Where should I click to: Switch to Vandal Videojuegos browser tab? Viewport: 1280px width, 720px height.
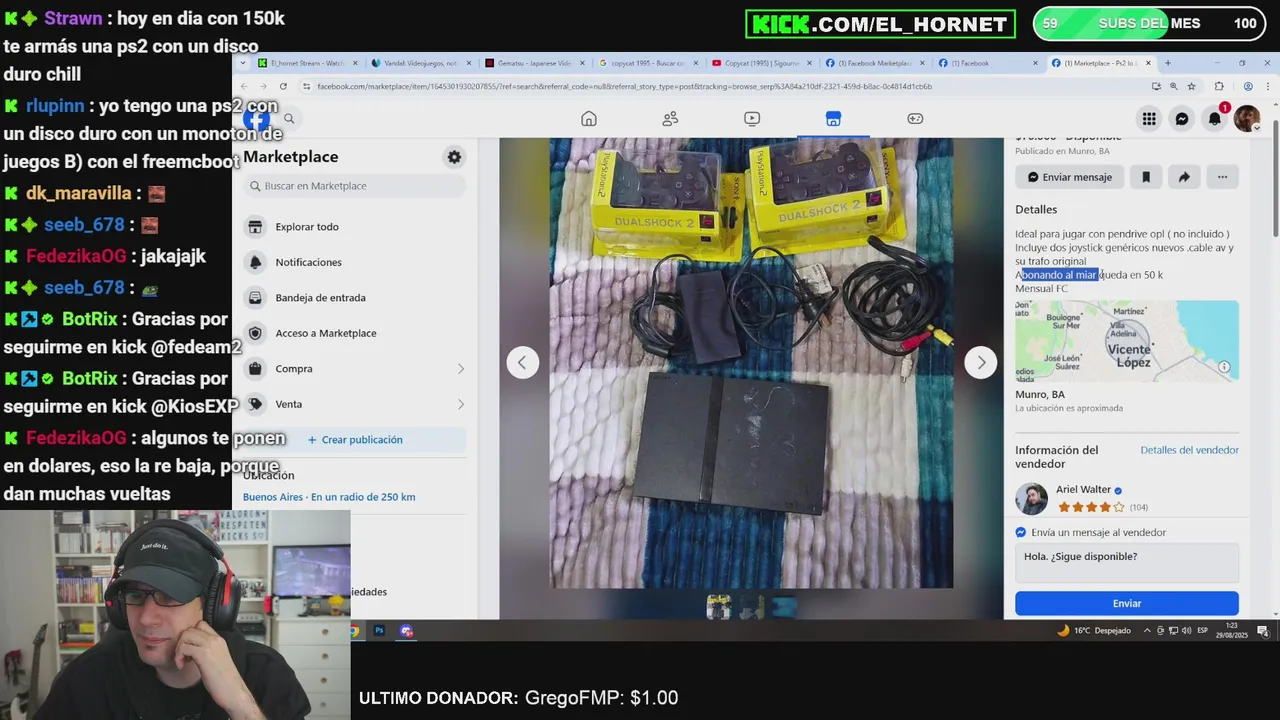419,63
